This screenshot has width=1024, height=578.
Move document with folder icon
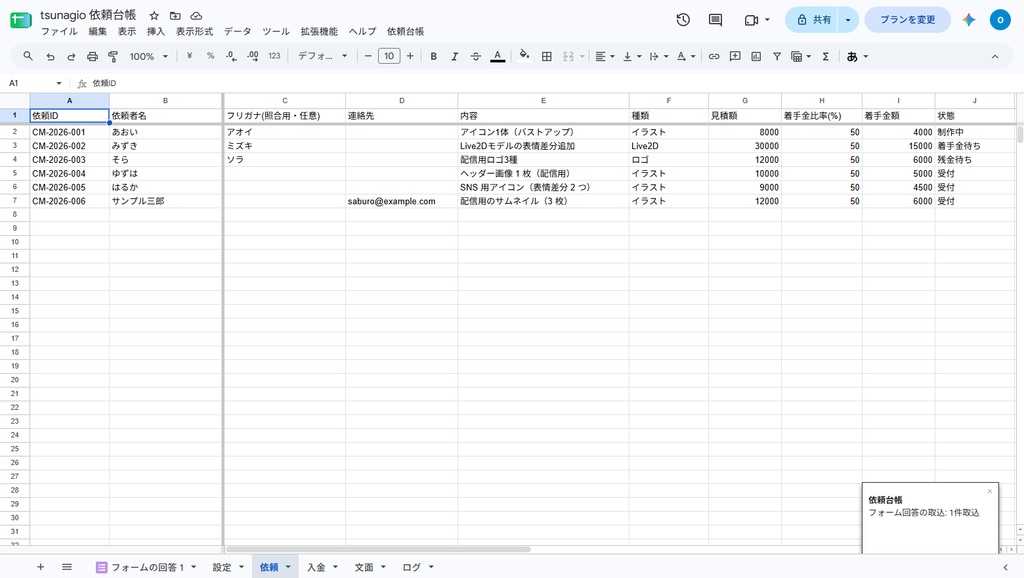(x=175, y=16)
